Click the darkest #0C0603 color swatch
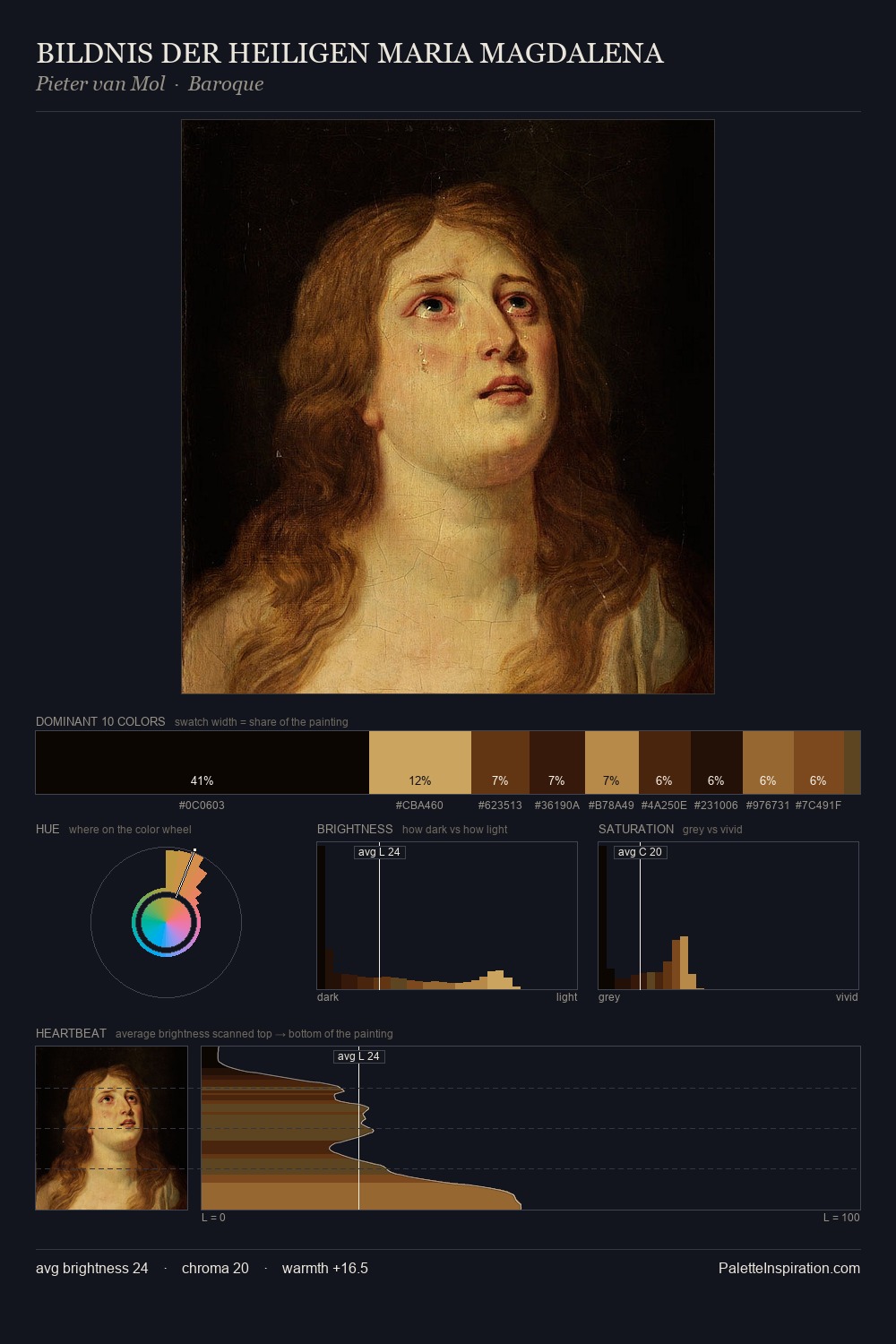Viewport: 896px width, 1344px height. (202, 762)
